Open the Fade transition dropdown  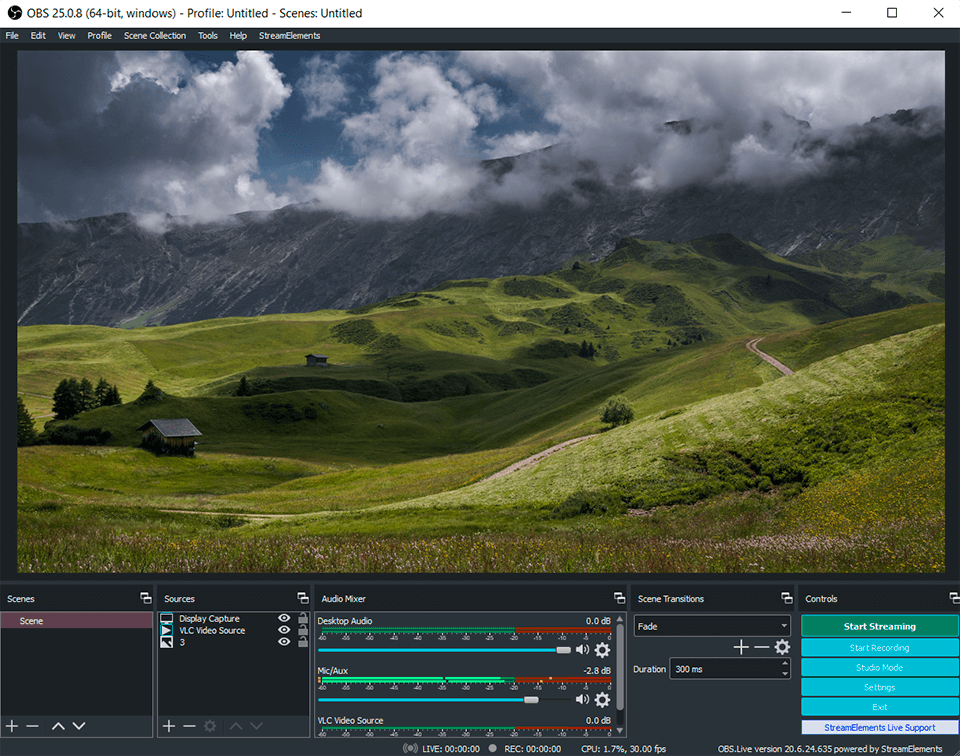[x=712, y=625]
